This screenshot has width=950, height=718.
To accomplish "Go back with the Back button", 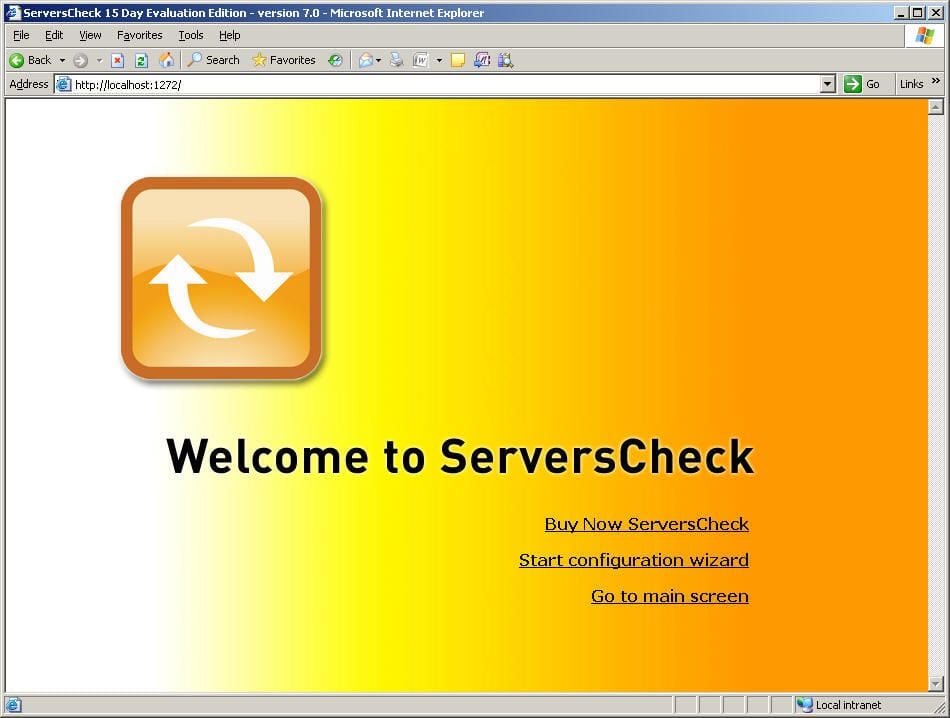I will [x=30, y=60].
